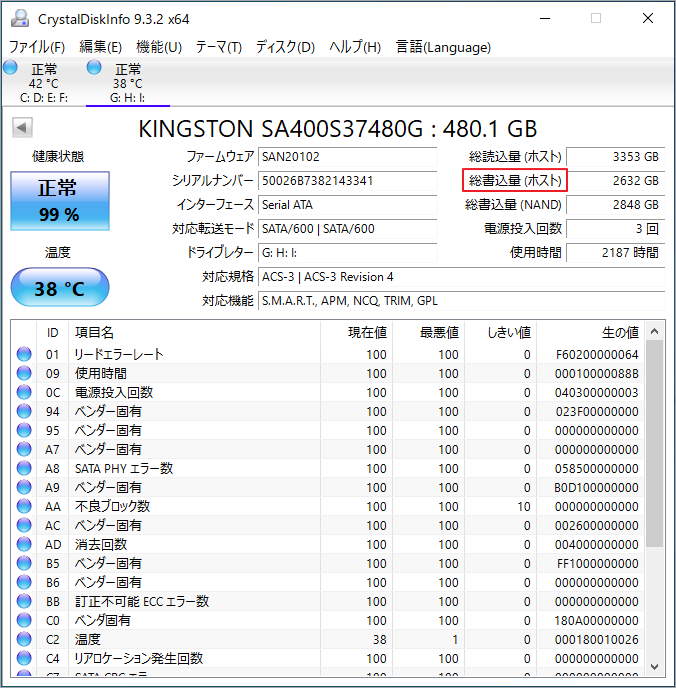Viewport: 676px width, 688px height.
Task: Click the 対応機能 field S.M.A.R.T., APM, NCQ
Action: click(461, 301)
